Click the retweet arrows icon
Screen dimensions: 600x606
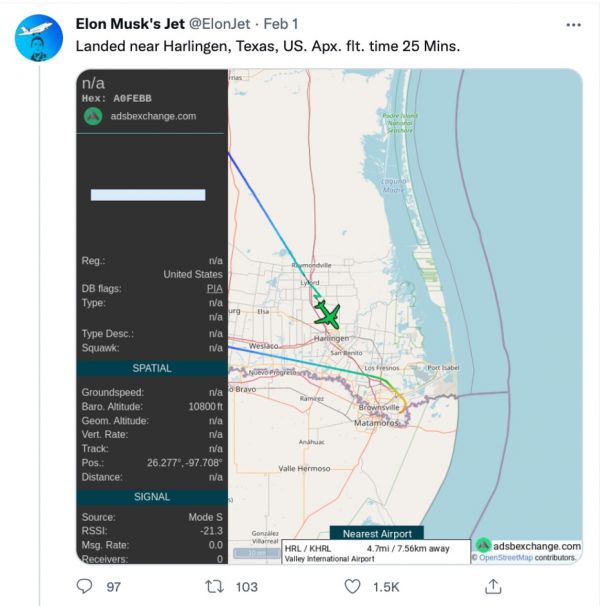tap(213, 586)
